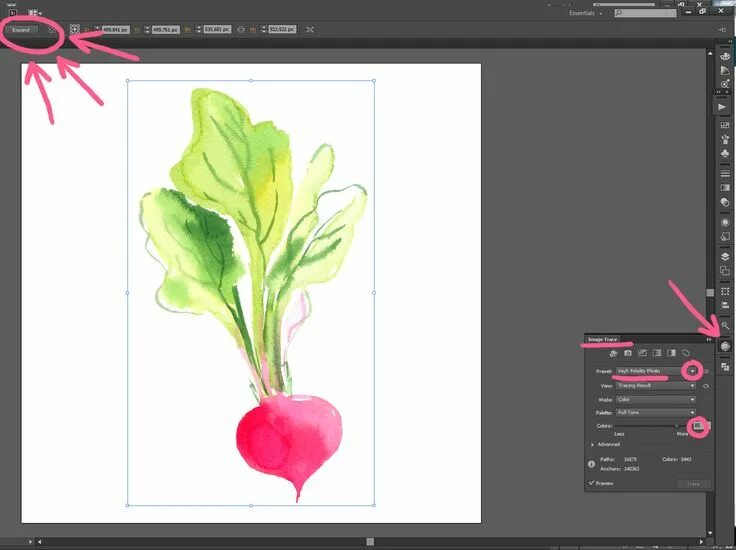Open the Layers panel dock icon
This screenshot has width=736, height=550.
[725, 257]
